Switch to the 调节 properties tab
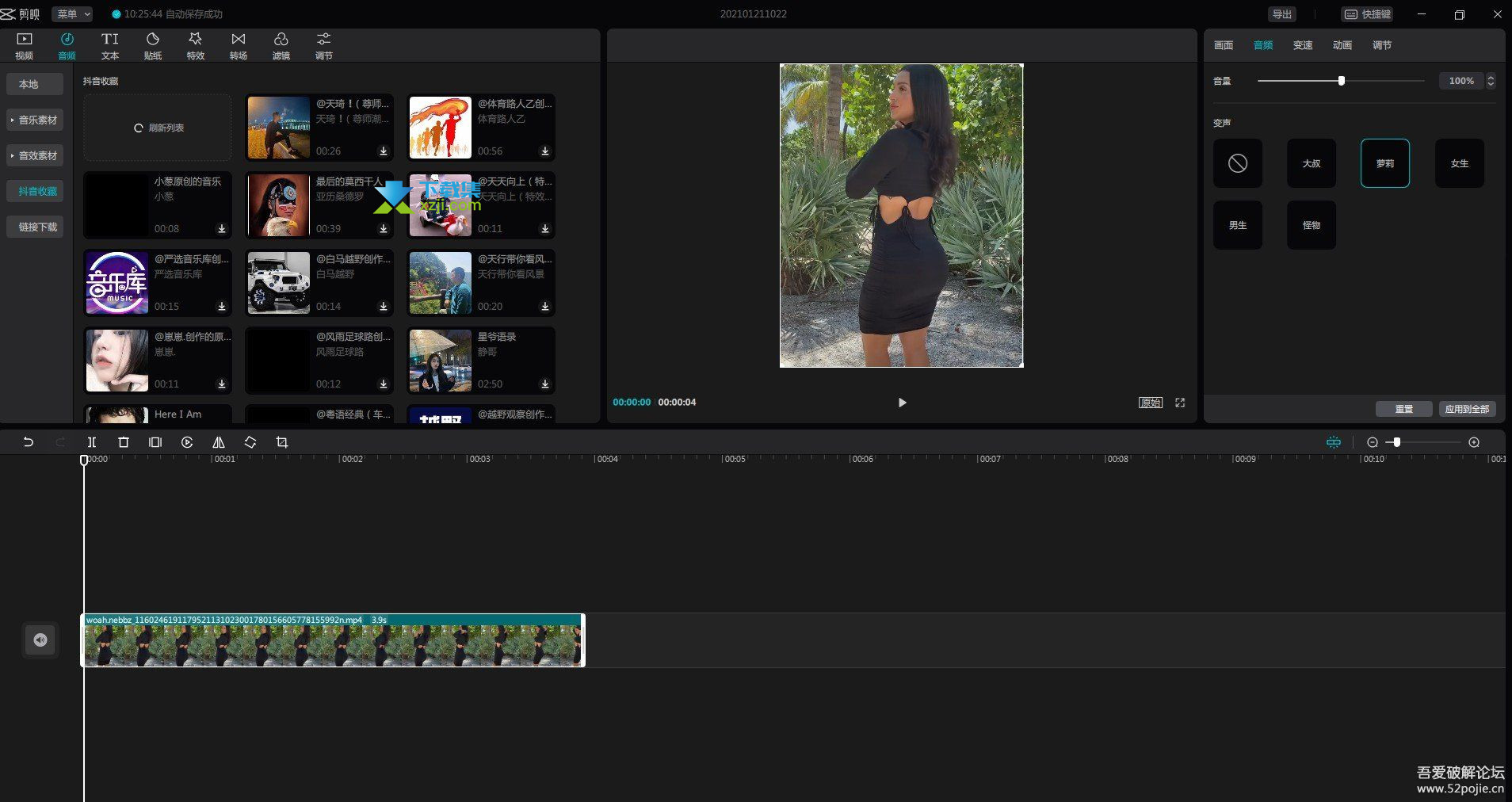The height and width of the screenshot is (802, 1512). 1382,45
